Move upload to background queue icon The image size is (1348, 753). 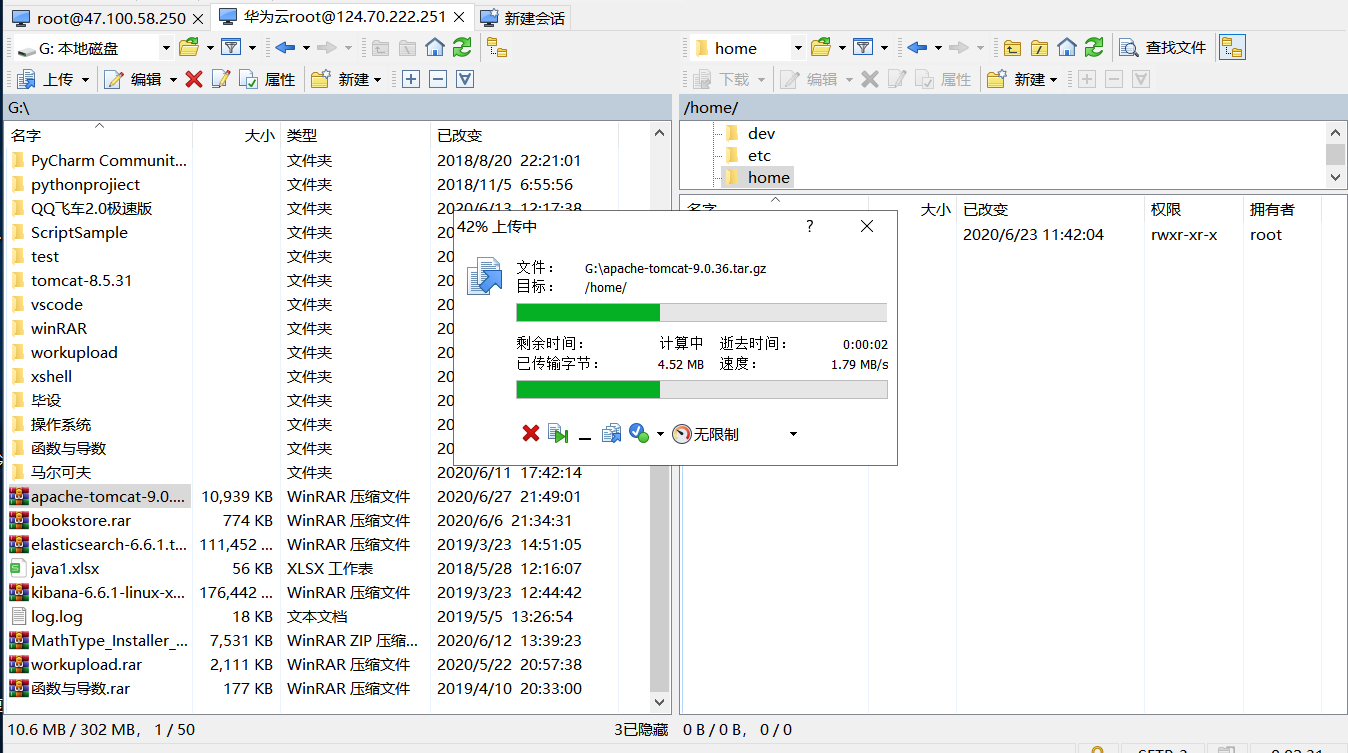(x=611, y=433)
